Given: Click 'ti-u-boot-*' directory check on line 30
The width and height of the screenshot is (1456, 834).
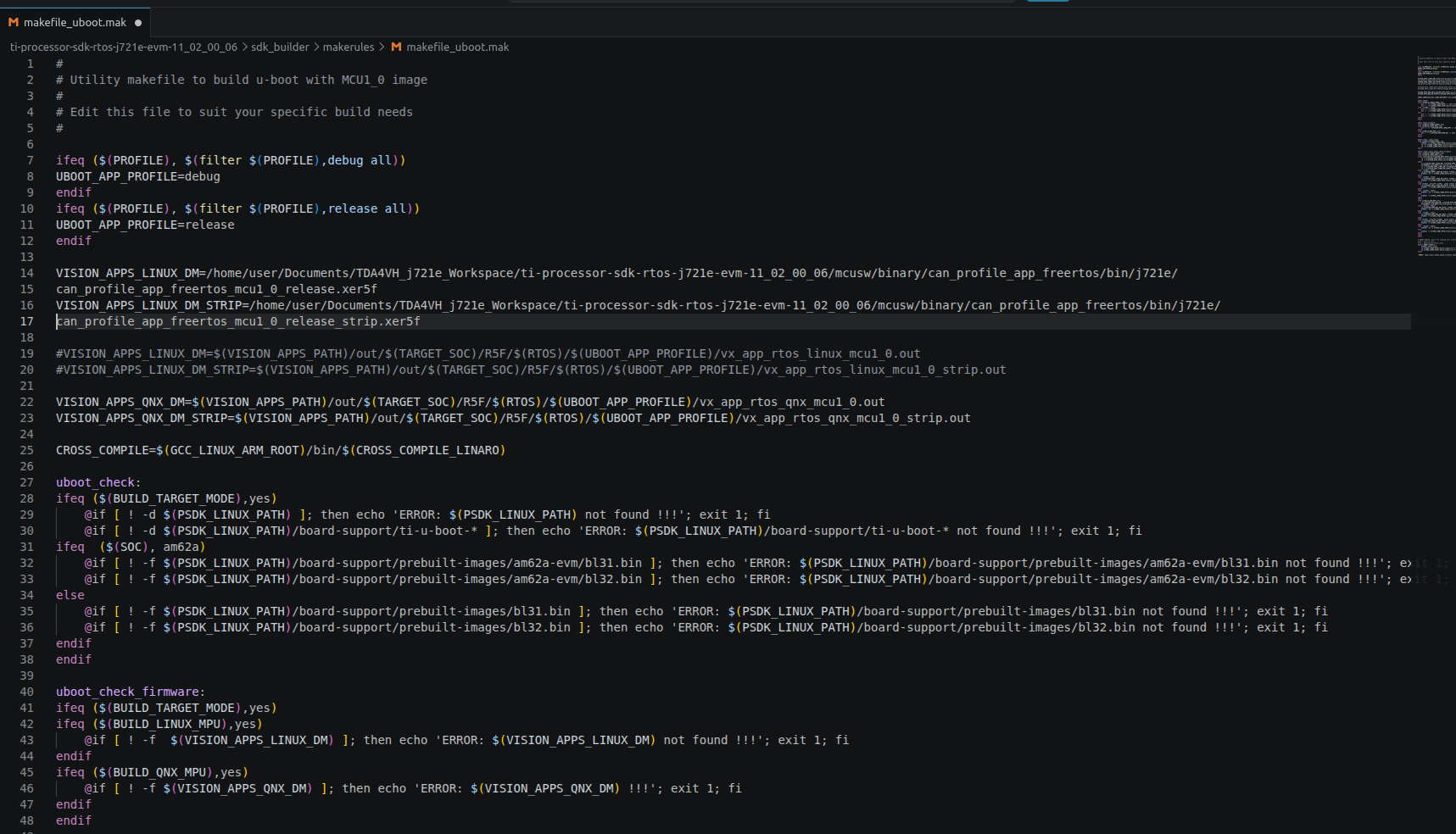Looking at the screenshot, I should click(x=613, y=531).
